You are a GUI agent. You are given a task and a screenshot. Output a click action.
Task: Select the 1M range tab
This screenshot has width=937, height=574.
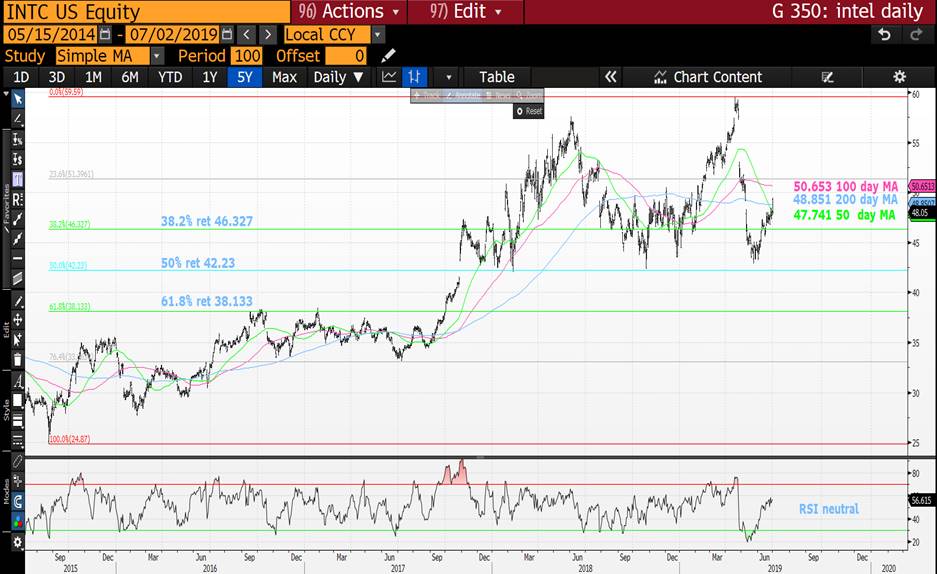pyautogui.click(x=93, y=77)
